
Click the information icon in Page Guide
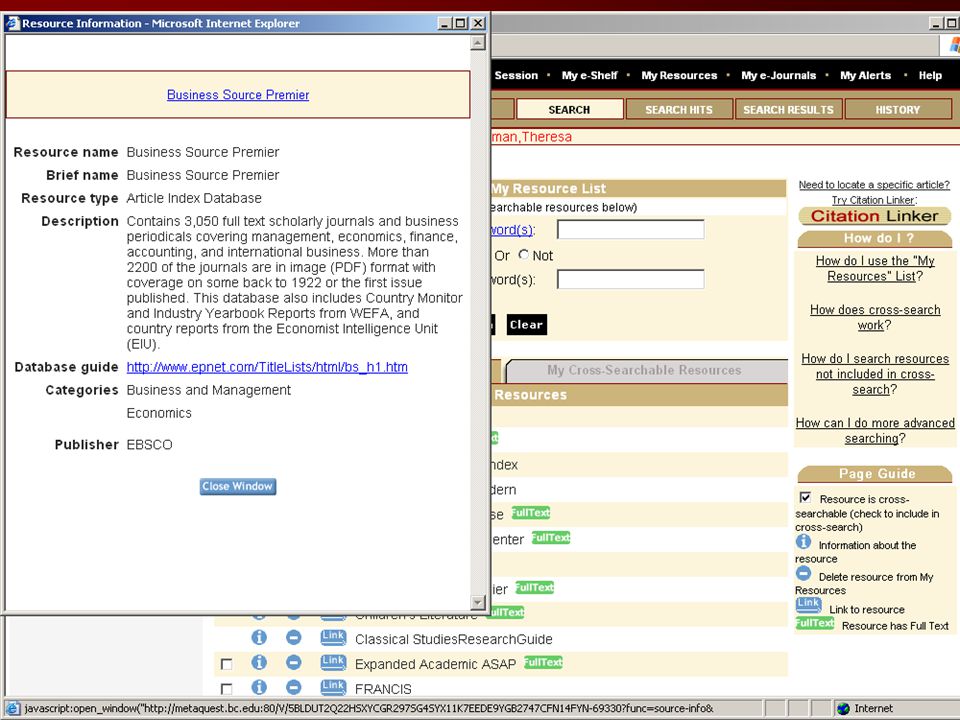click(x=803, y=542)
